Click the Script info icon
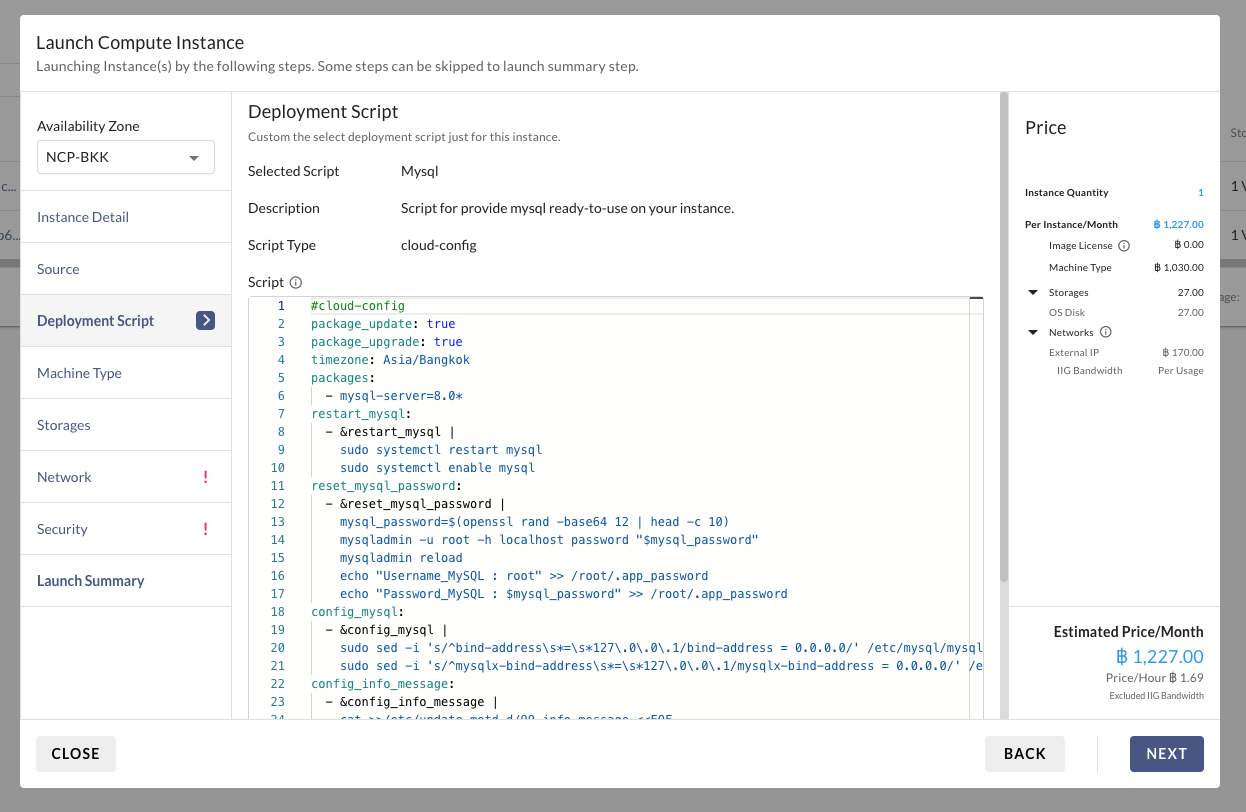Screen dimensions: 1246x812 296,283
